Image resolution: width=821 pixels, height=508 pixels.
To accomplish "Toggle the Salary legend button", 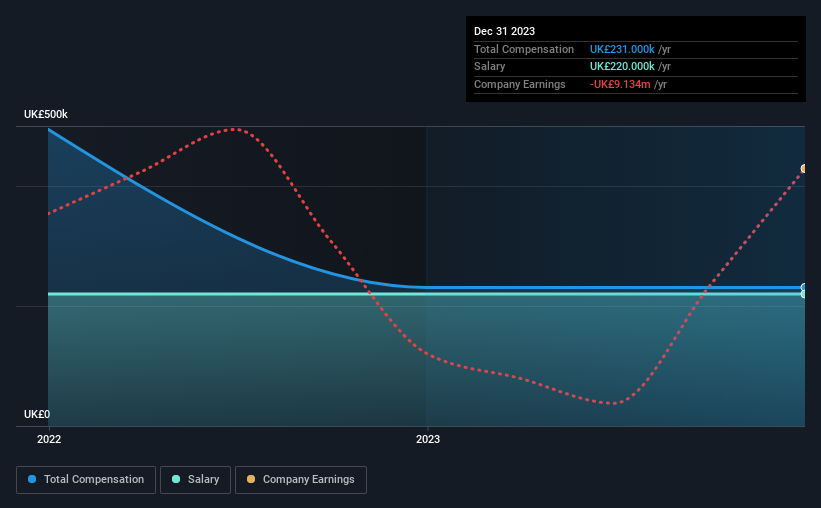I will pos(195,480).
